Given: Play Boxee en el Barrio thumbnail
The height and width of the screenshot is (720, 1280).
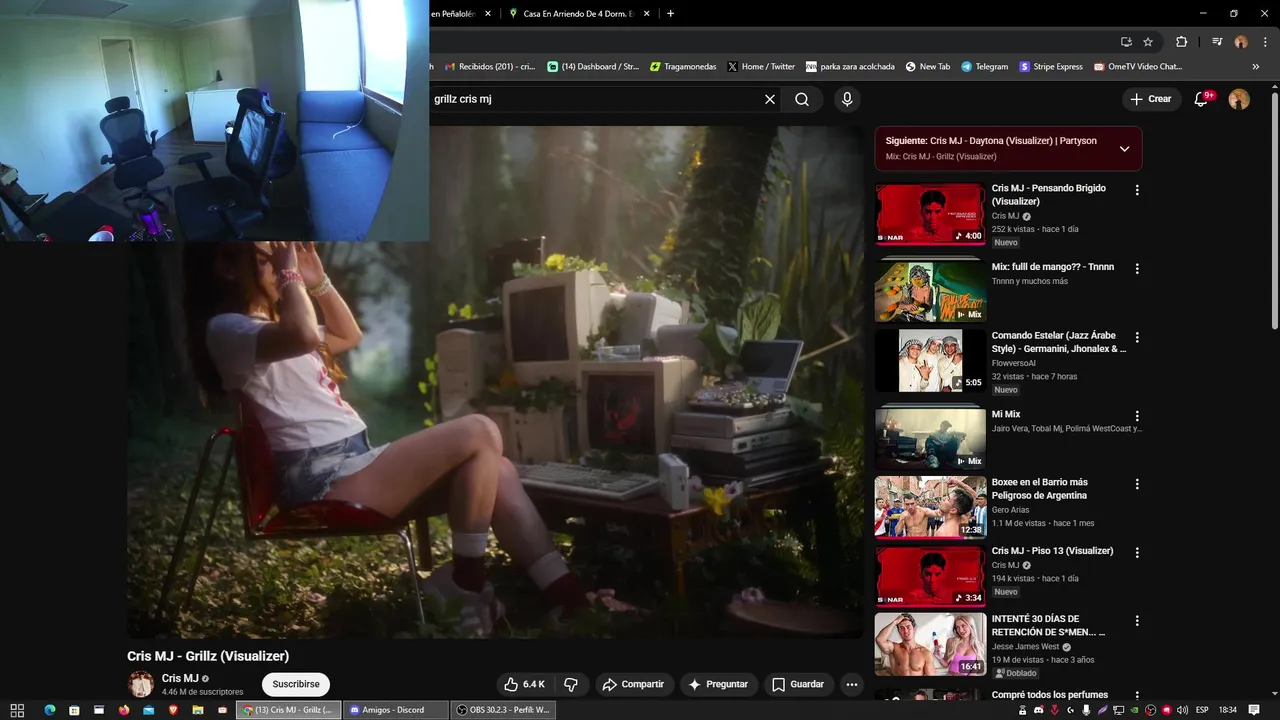Looking at the screenshot, I should point(930,507).
